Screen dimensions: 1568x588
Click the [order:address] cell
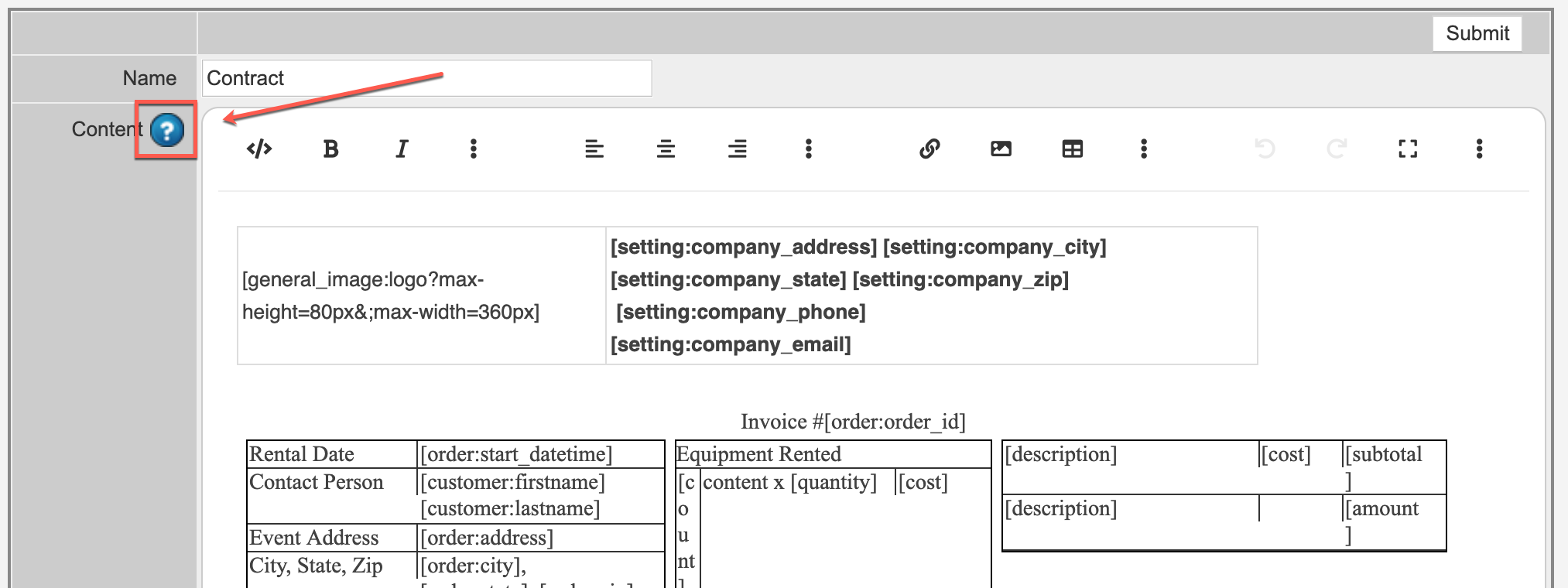[x=540, y=538]
